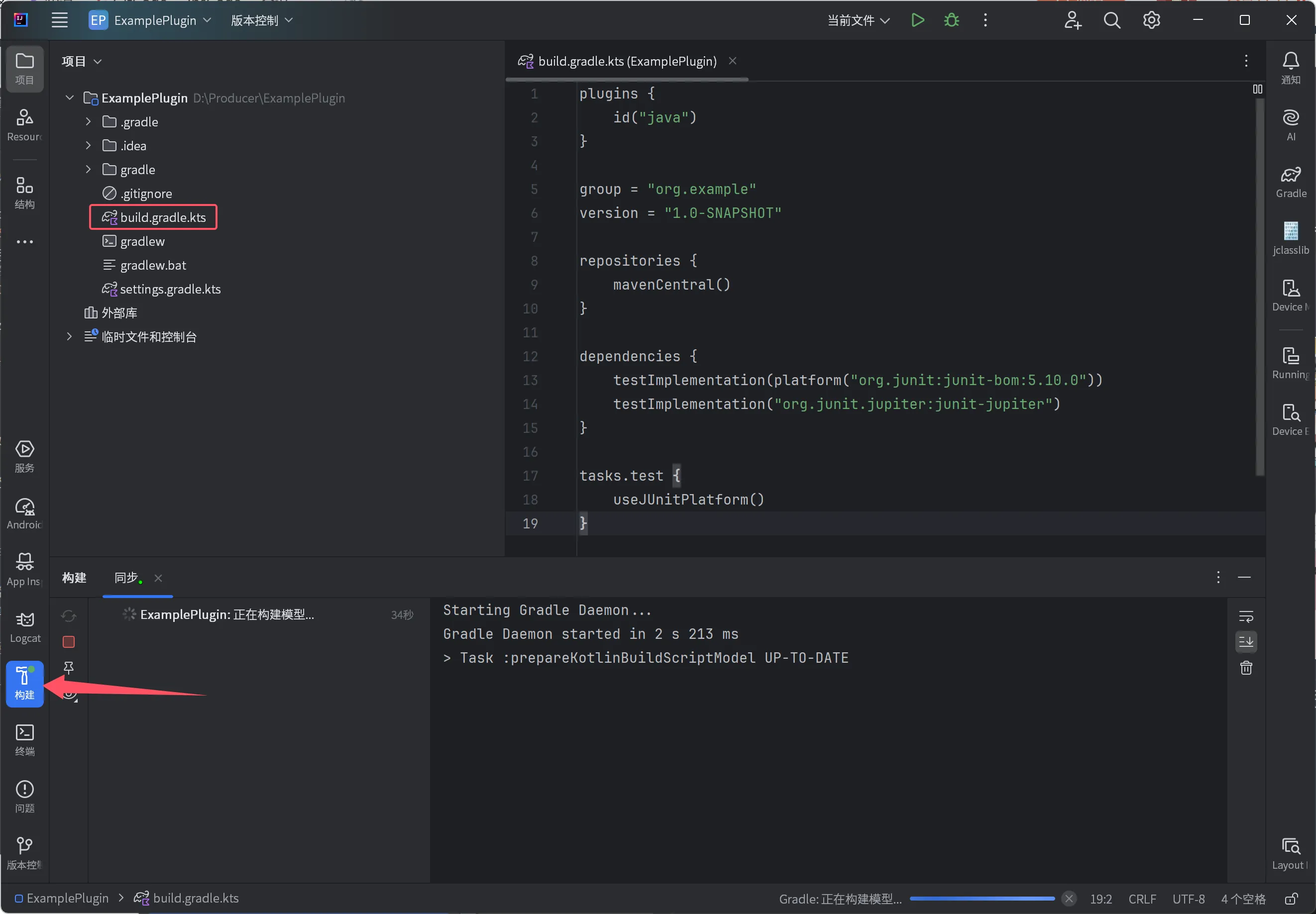Image resolution: width=1316 pixels, height=914 pixels.
Task: Open the Structure (结构) tool window
Action: pyautogui.click(x=24, y=193)
